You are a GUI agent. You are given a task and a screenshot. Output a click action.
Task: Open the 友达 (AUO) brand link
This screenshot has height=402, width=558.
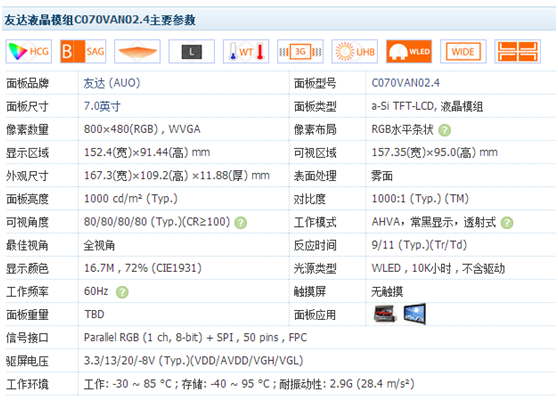(x=112, y=83)
